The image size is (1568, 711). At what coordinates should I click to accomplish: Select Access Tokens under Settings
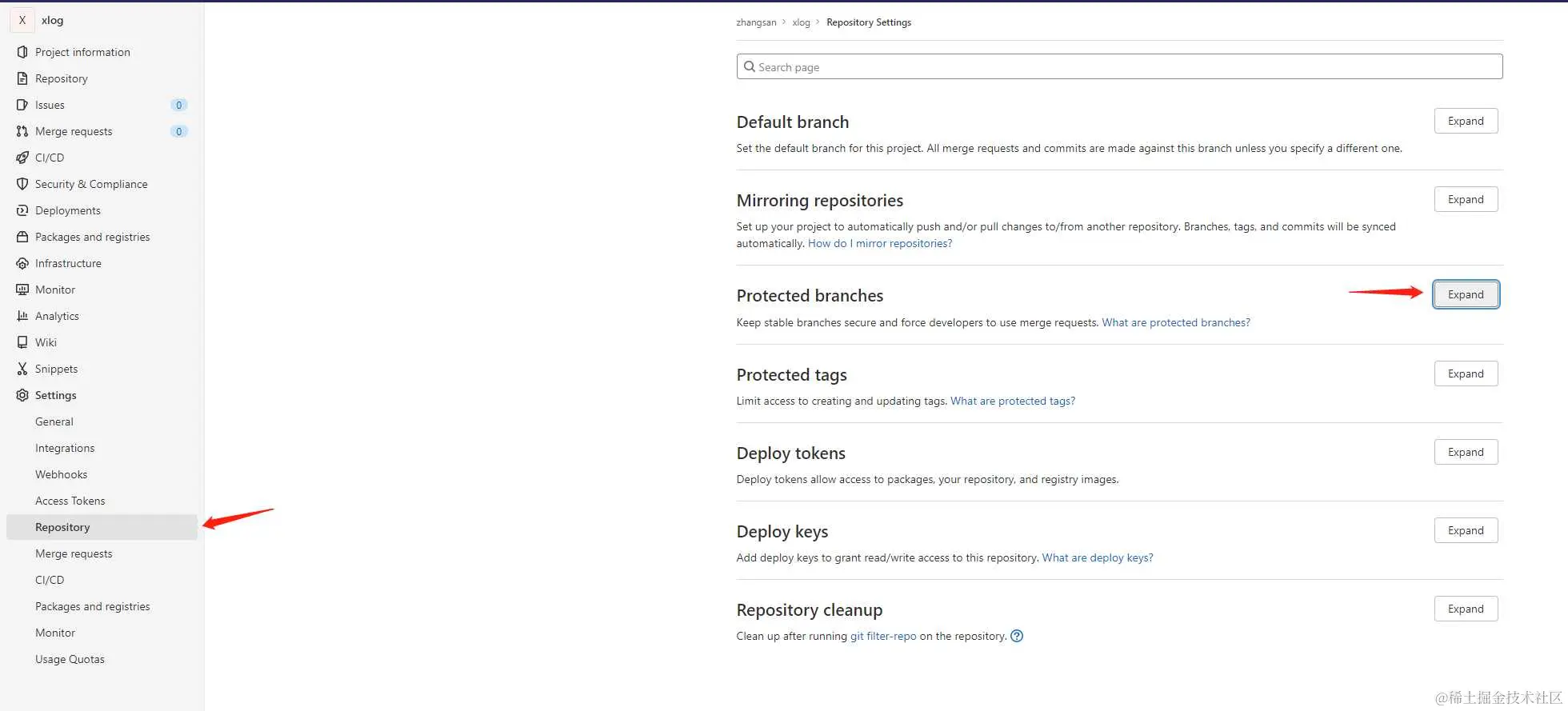pyautogui.click(x=102, y=501)
